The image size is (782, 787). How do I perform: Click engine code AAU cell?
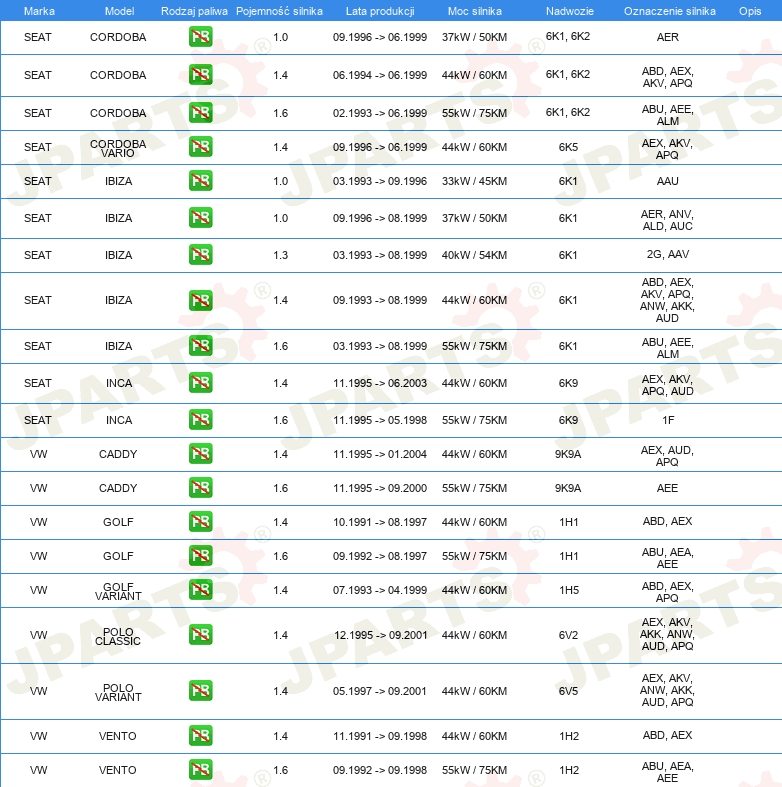coord(668,181)
